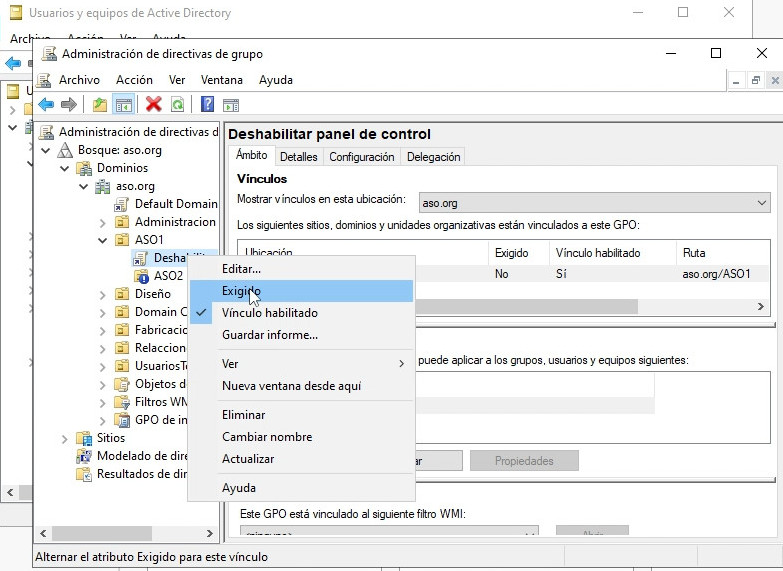Viewport: 783px width, 571px height.
Task: Expand the Diseño organizational unit
Action: pyautogui.click(x=103, y=294)
